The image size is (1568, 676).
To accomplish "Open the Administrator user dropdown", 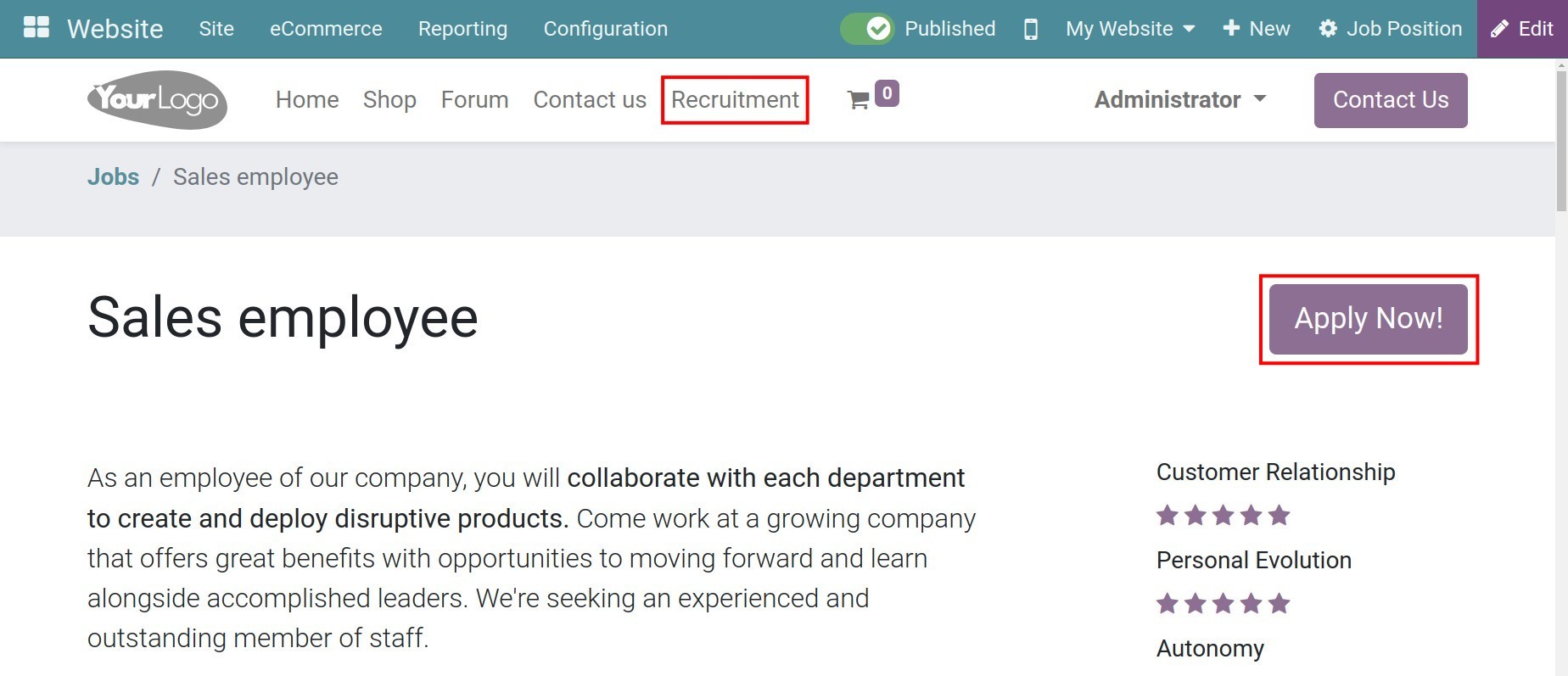I will pyautogui.click(x=1179, y=100).
